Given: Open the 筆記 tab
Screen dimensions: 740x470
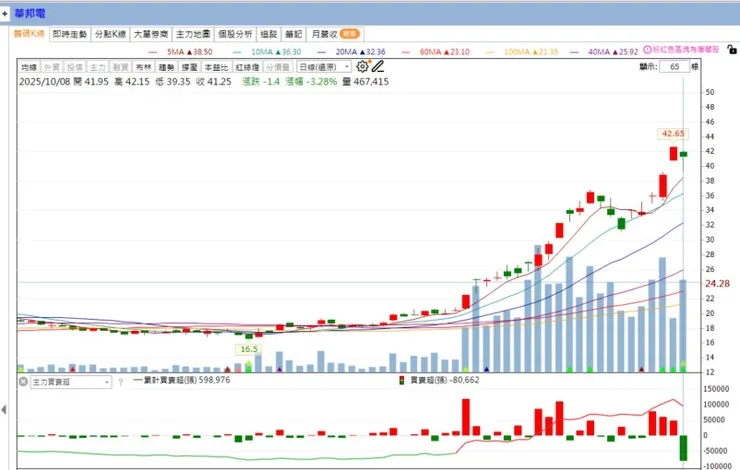Looking at the screenshot, I should (x=293, y=34).
